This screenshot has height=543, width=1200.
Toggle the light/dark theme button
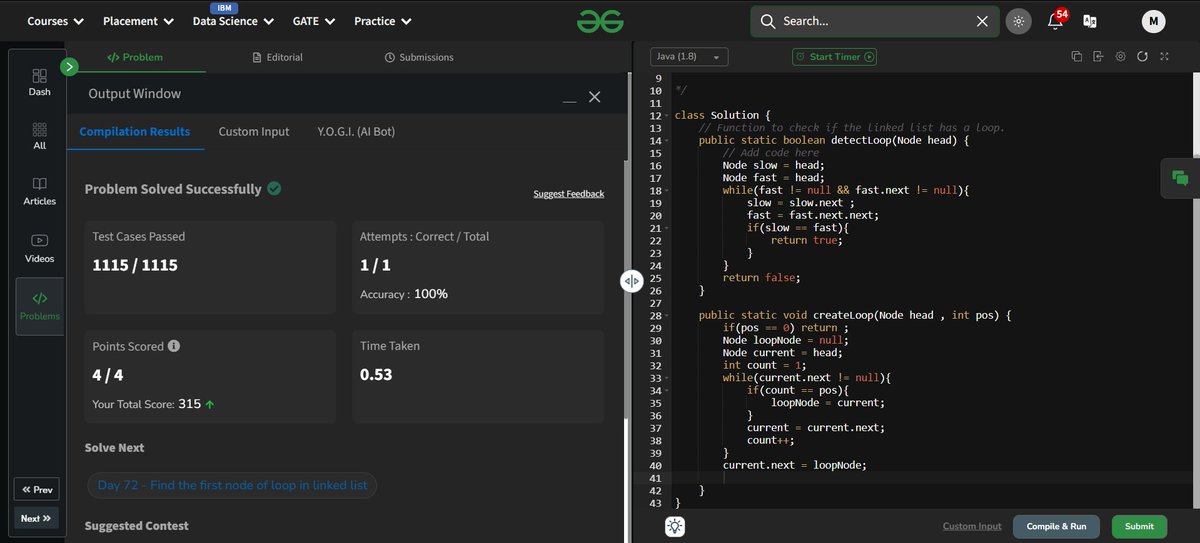(1018, 21)
